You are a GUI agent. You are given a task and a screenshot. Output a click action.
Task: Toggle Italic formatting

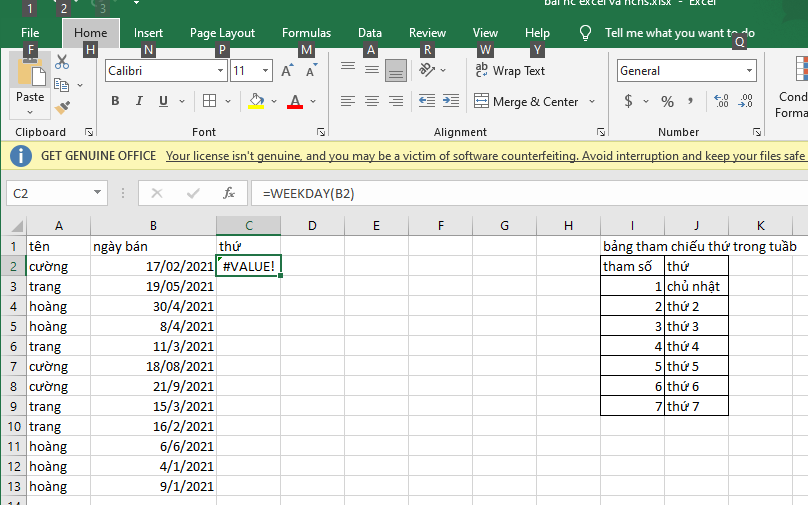click(139, 101)
